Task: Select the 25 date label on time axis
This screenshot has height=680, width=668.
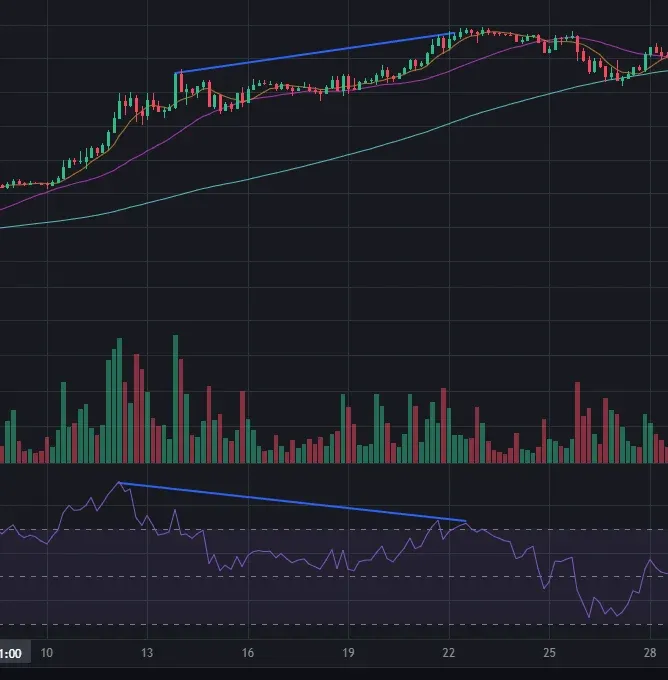Action: [x=550, y=653]
